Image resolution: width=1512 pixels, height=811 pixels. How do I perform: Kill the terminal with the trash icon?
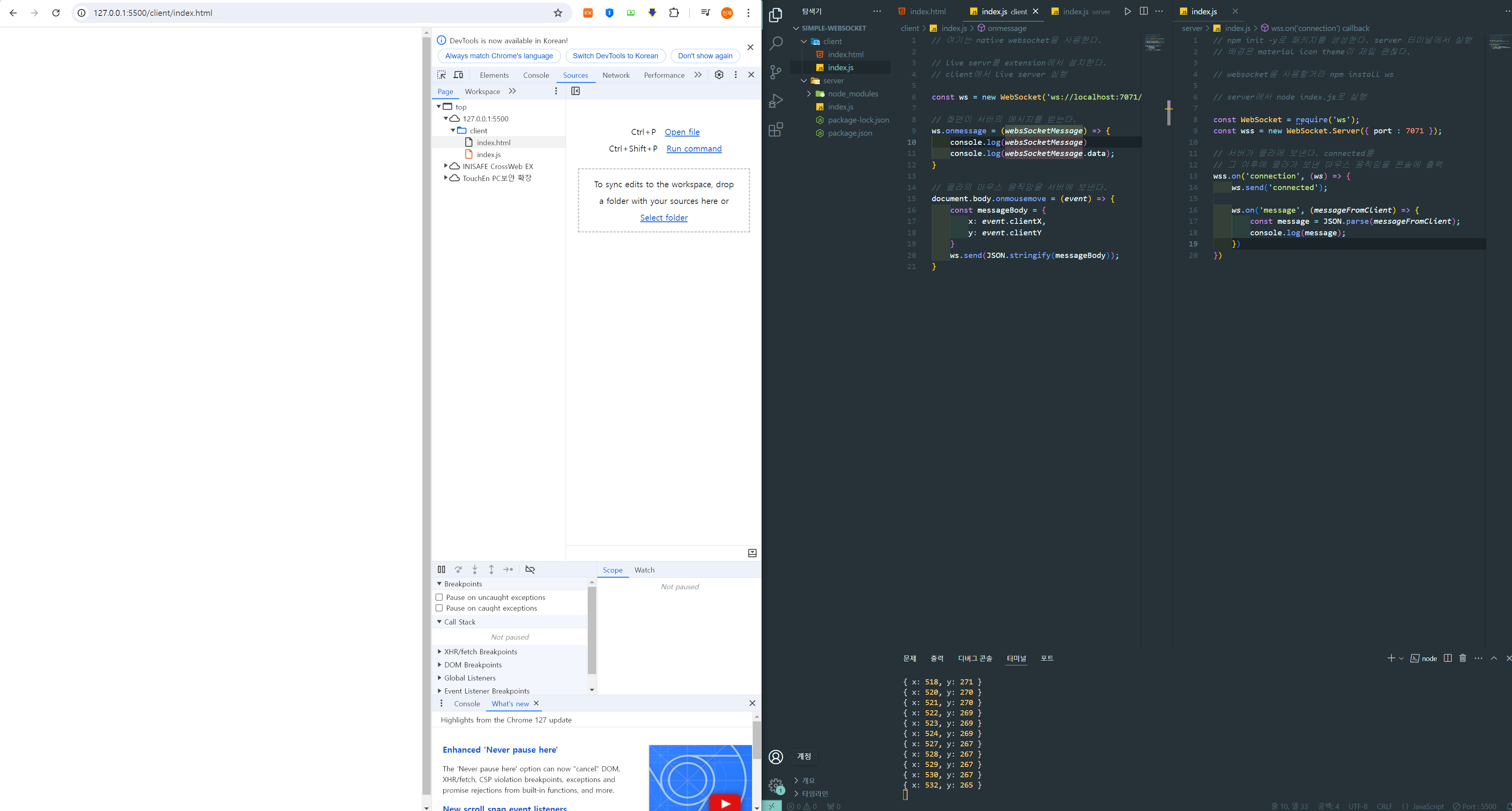(x=1462, y=658)
